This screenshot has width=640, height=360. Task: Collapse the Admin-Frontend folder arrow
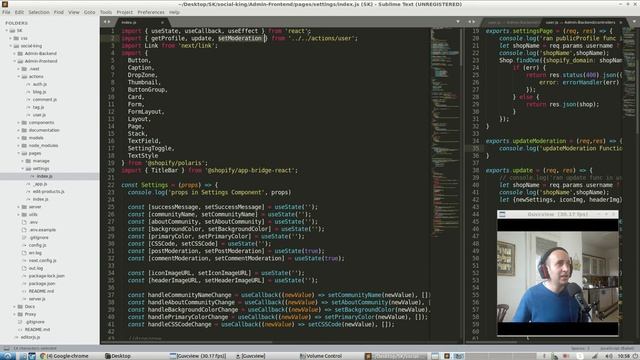(15, 61)
